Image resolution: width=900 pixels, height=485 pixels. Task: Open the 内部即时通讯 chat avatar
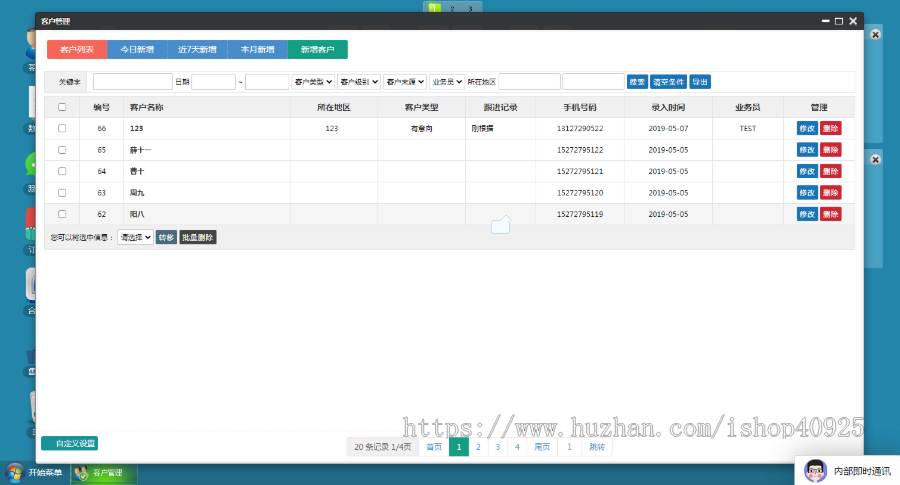coord(814,470)
